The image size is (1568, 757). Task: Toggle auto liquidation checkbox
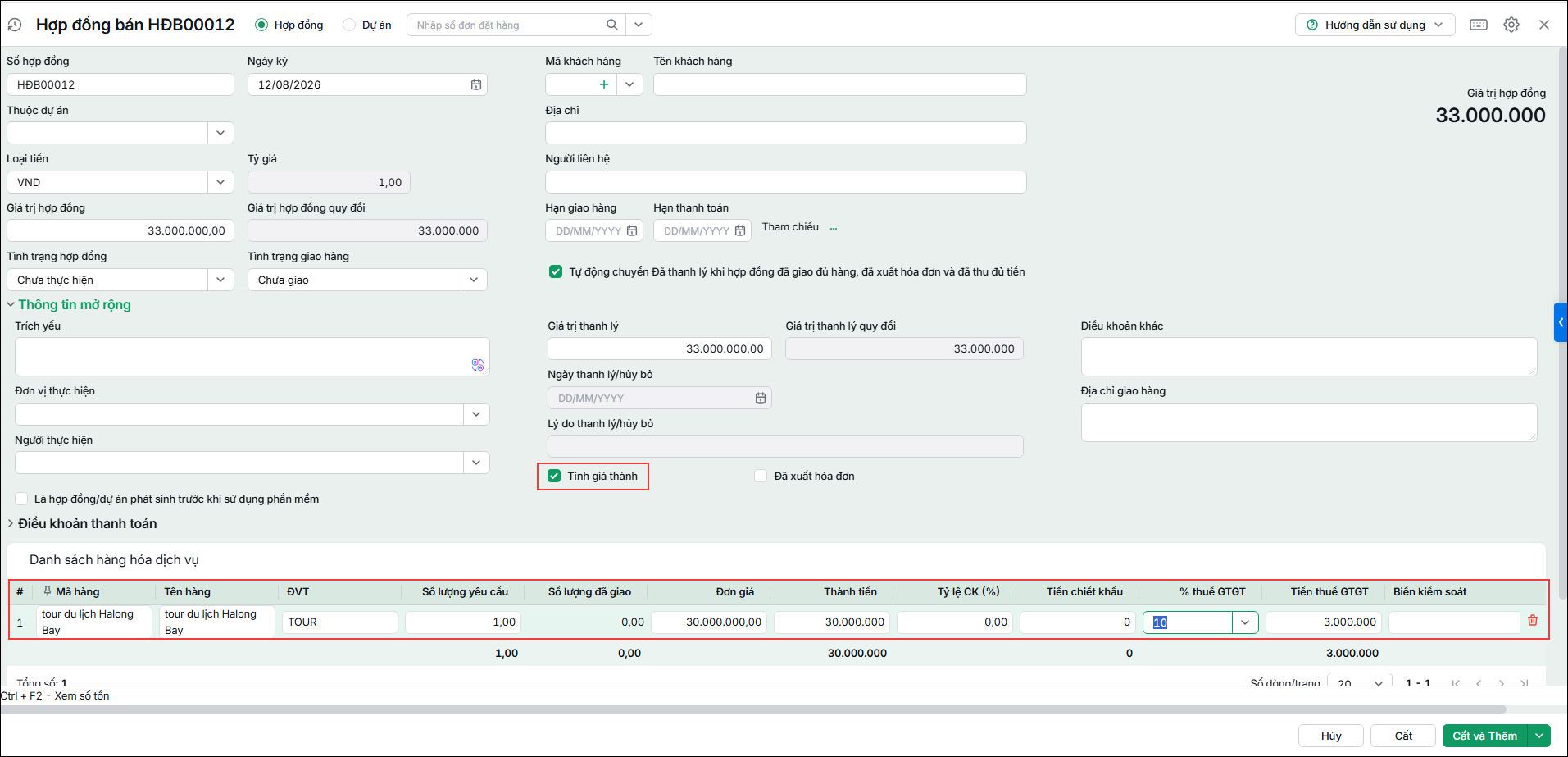(556, 271)
